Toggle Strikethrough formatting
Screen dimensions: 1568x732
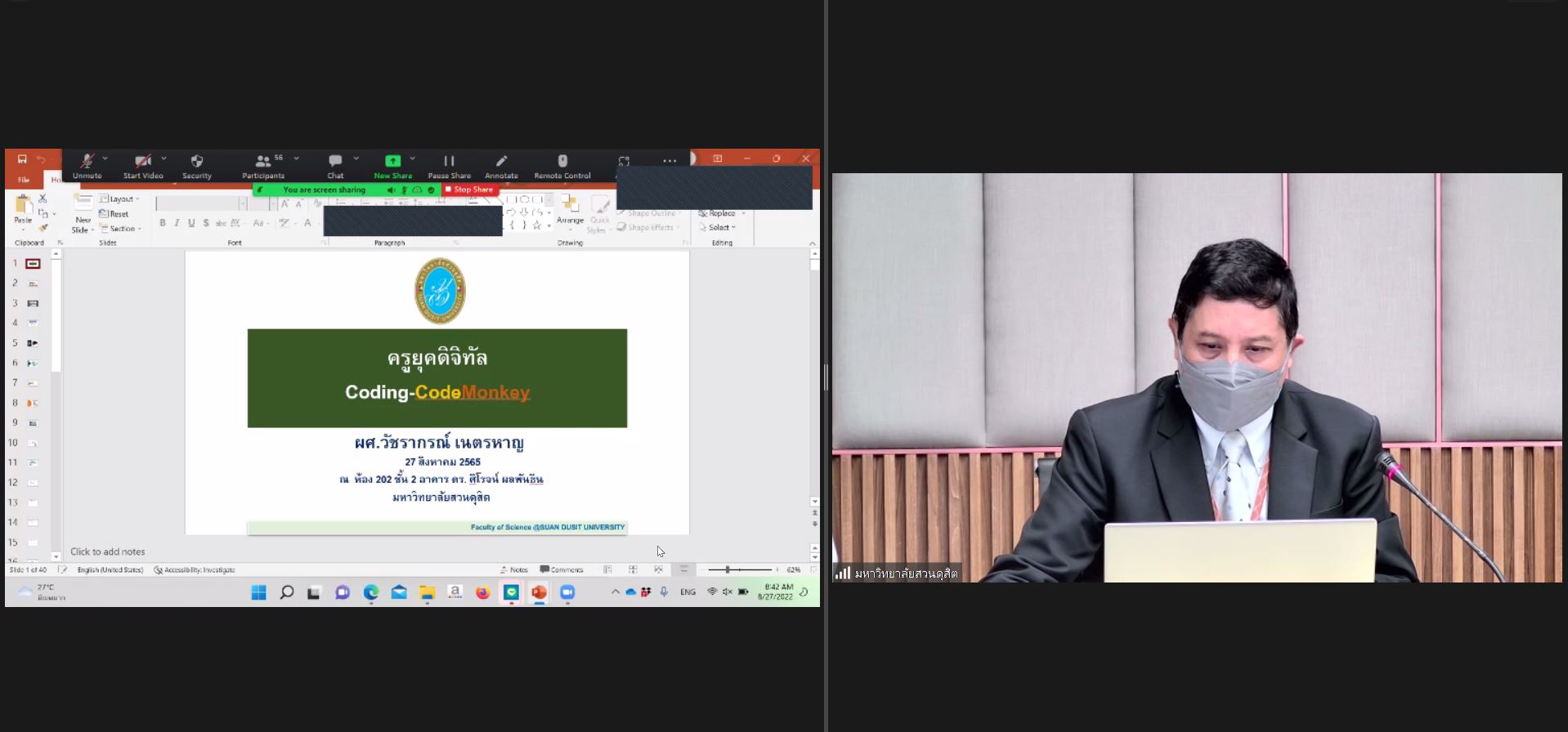221,223
